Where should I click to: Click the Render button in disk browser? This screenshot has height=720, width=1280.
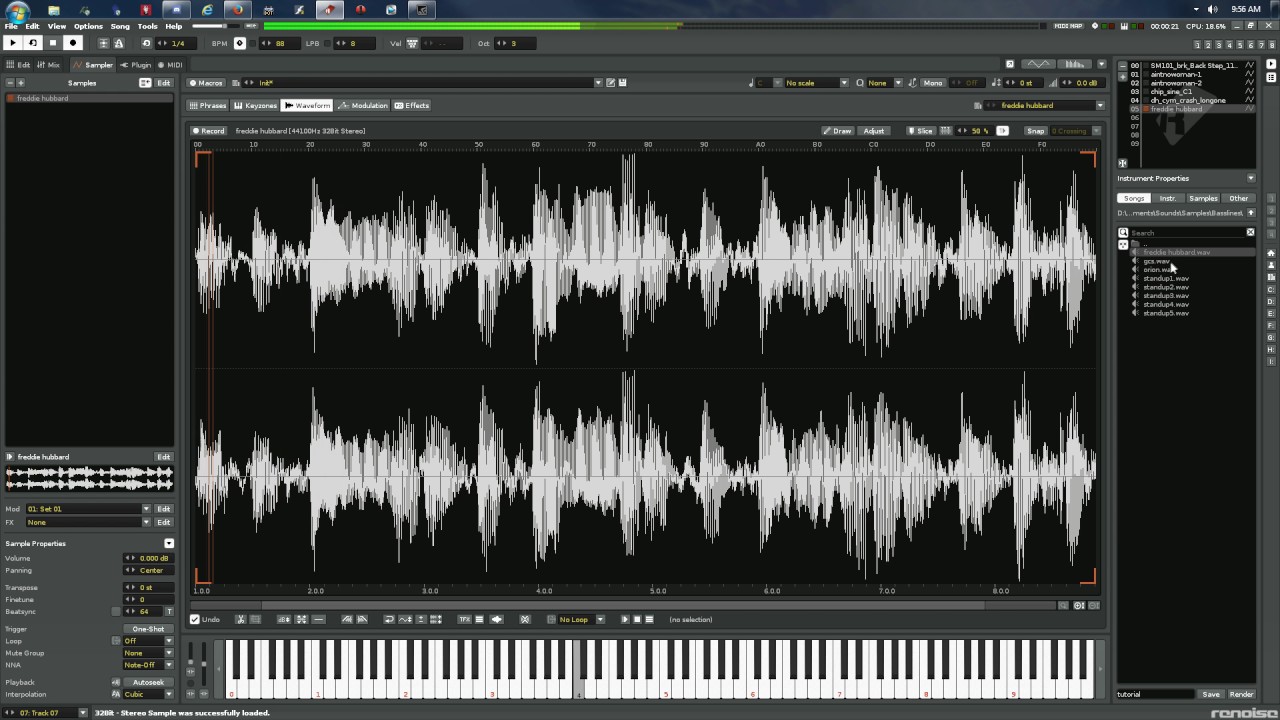tap(1241, 694)
